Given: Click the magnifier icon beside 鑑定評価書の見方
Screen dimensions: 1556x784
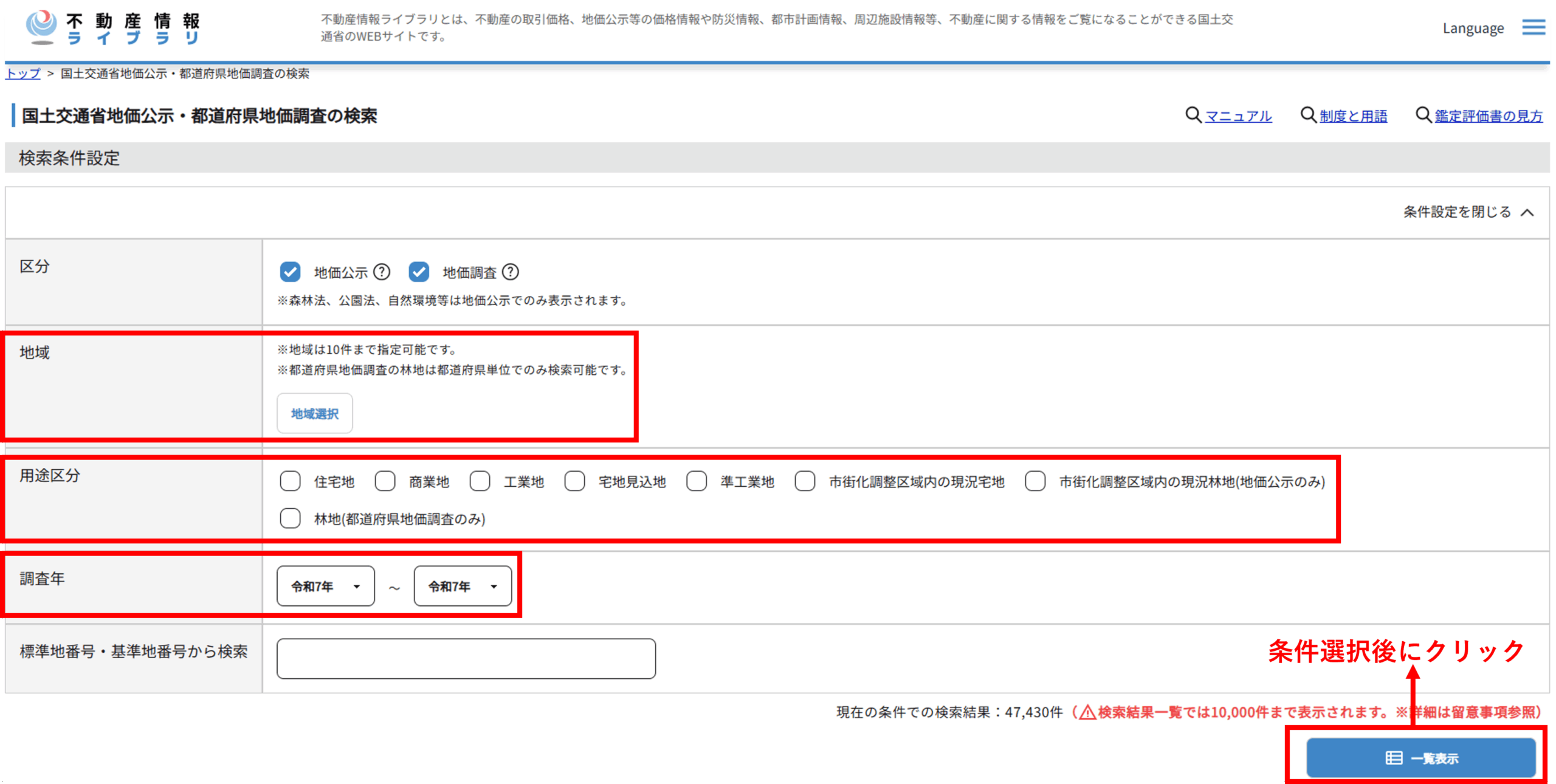Looking at the screenshot, I should tap(1423, 114).
